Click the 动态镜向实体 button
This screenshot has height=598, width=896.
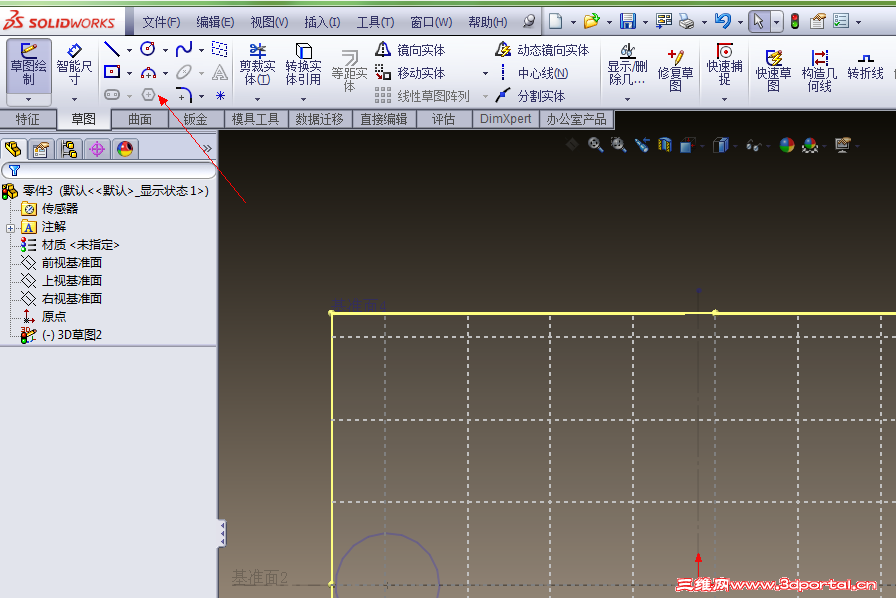pyautogui.click(x=542, y=50)
